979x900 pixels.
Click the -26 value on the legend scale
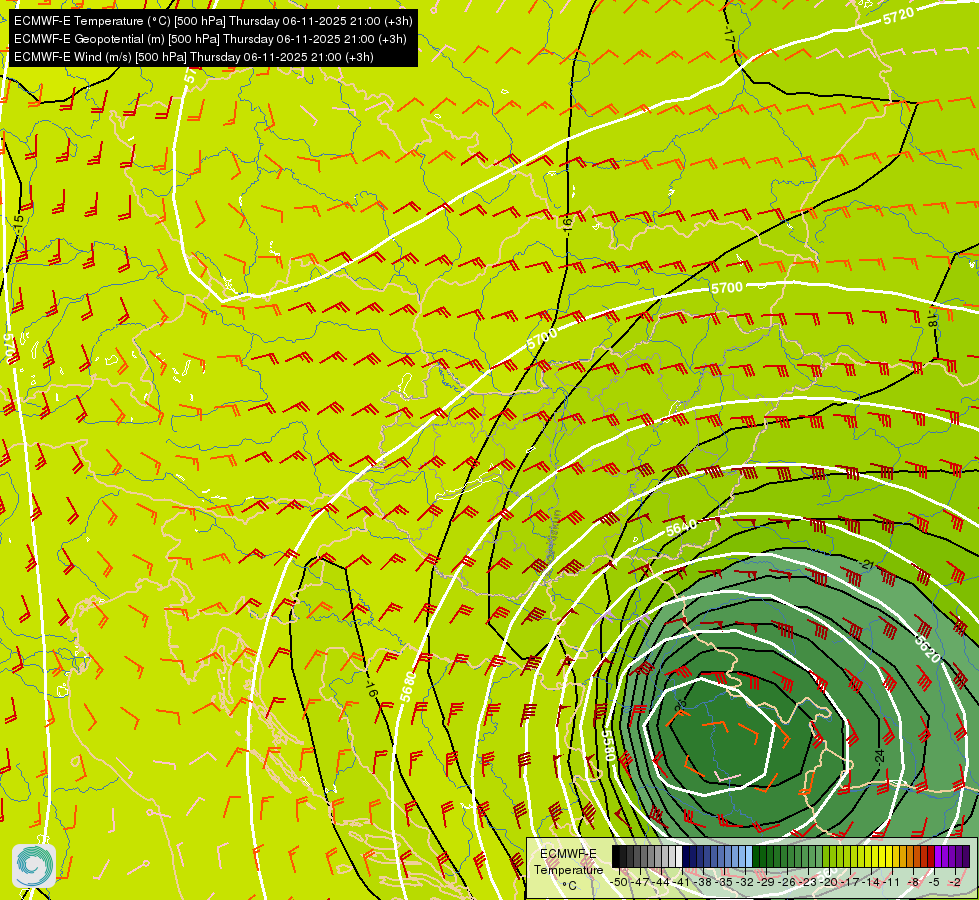click(787, 882)
